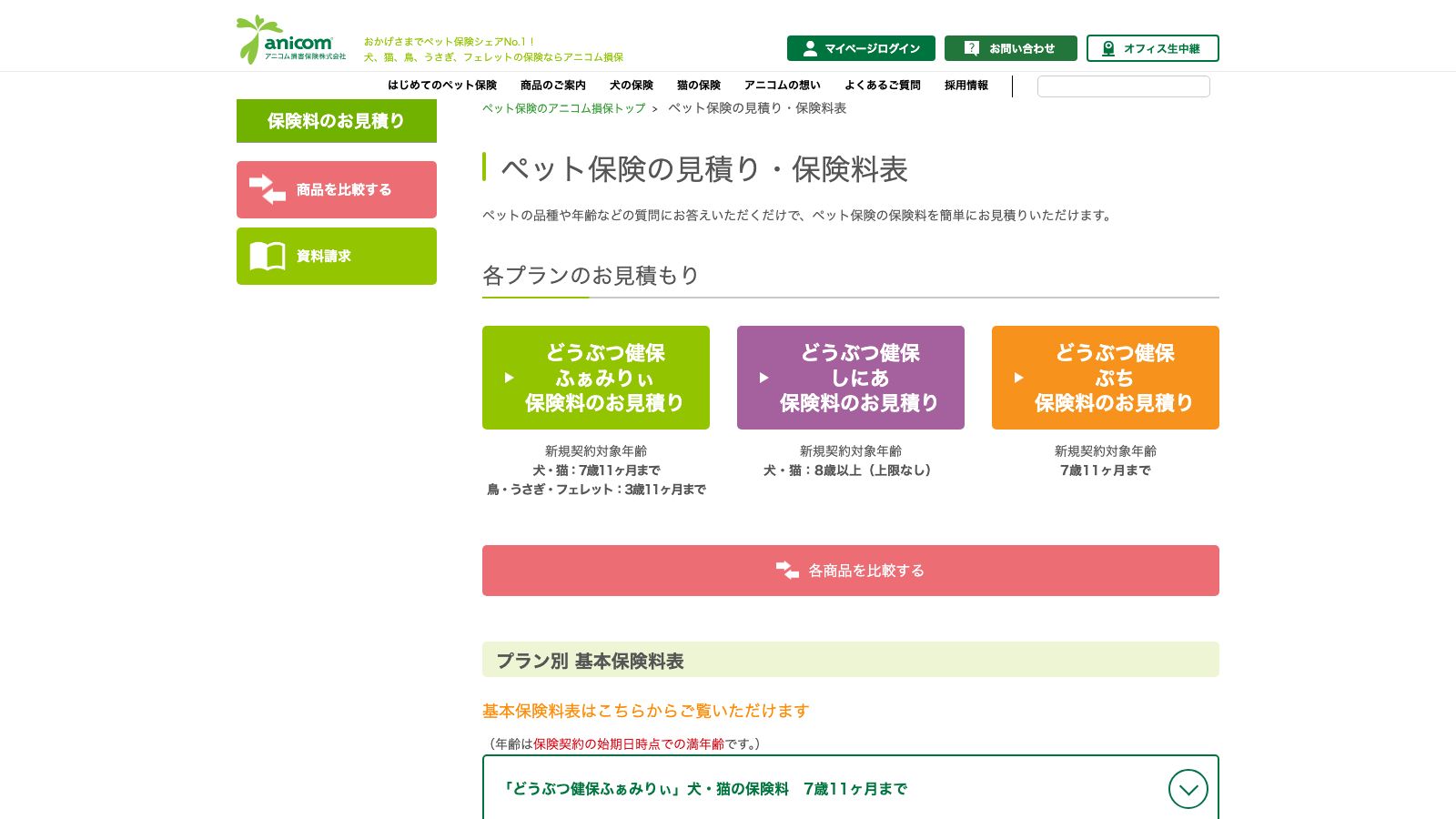Expand the ふぁみりぃ premium table chevron

coord(1188,789)
